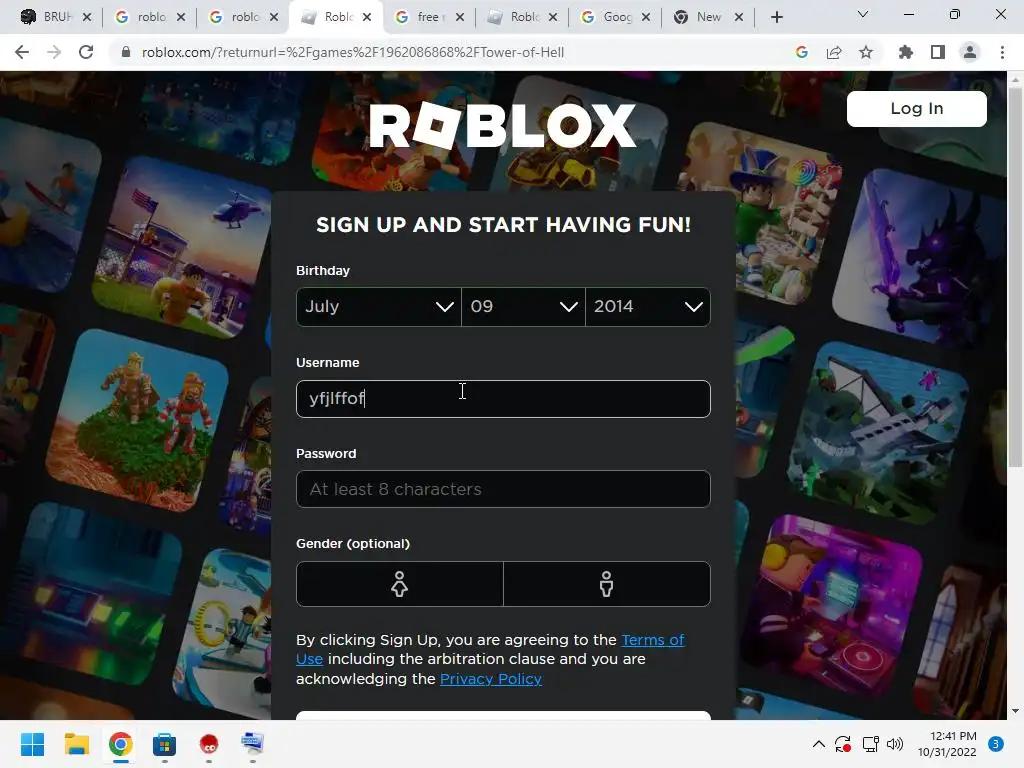Focus the Username input field
Image resolution: width=1024 pixels, height=768 pixels.
point(503,398)
